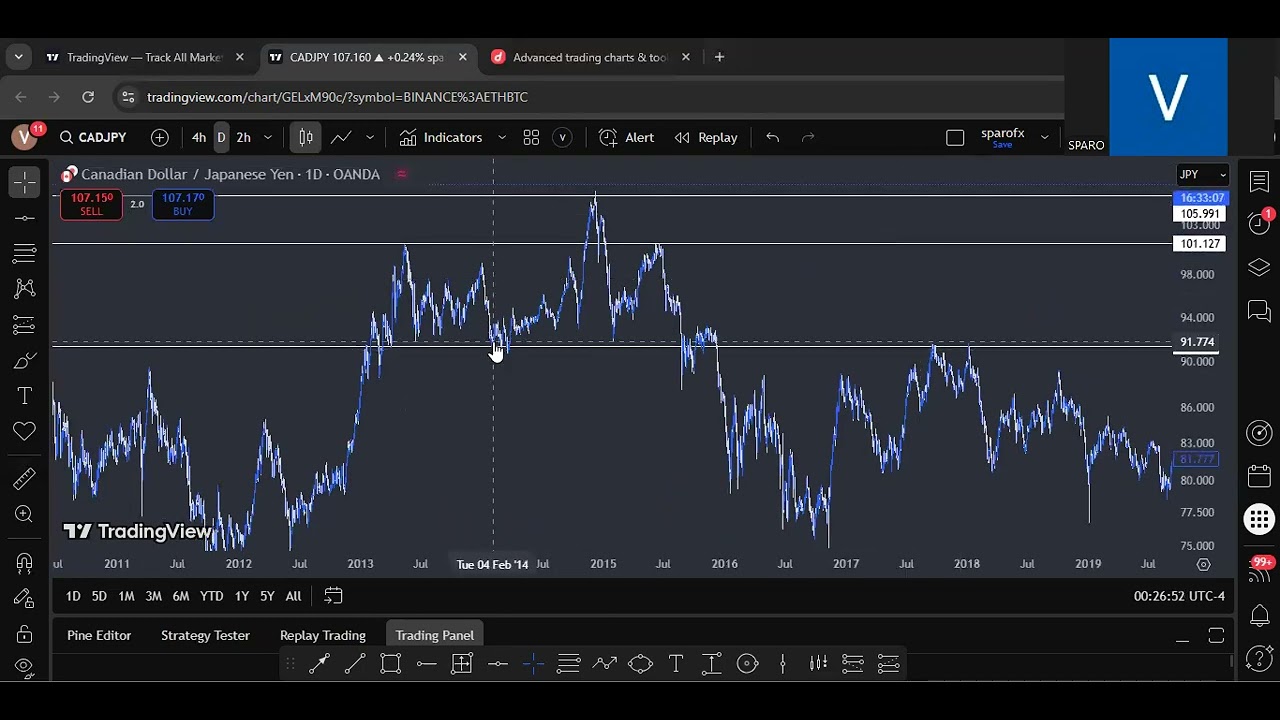This screenshot has height=720, width=1280.
Task: Switch to the Pine Editor tab
Action: click(99, 636)
